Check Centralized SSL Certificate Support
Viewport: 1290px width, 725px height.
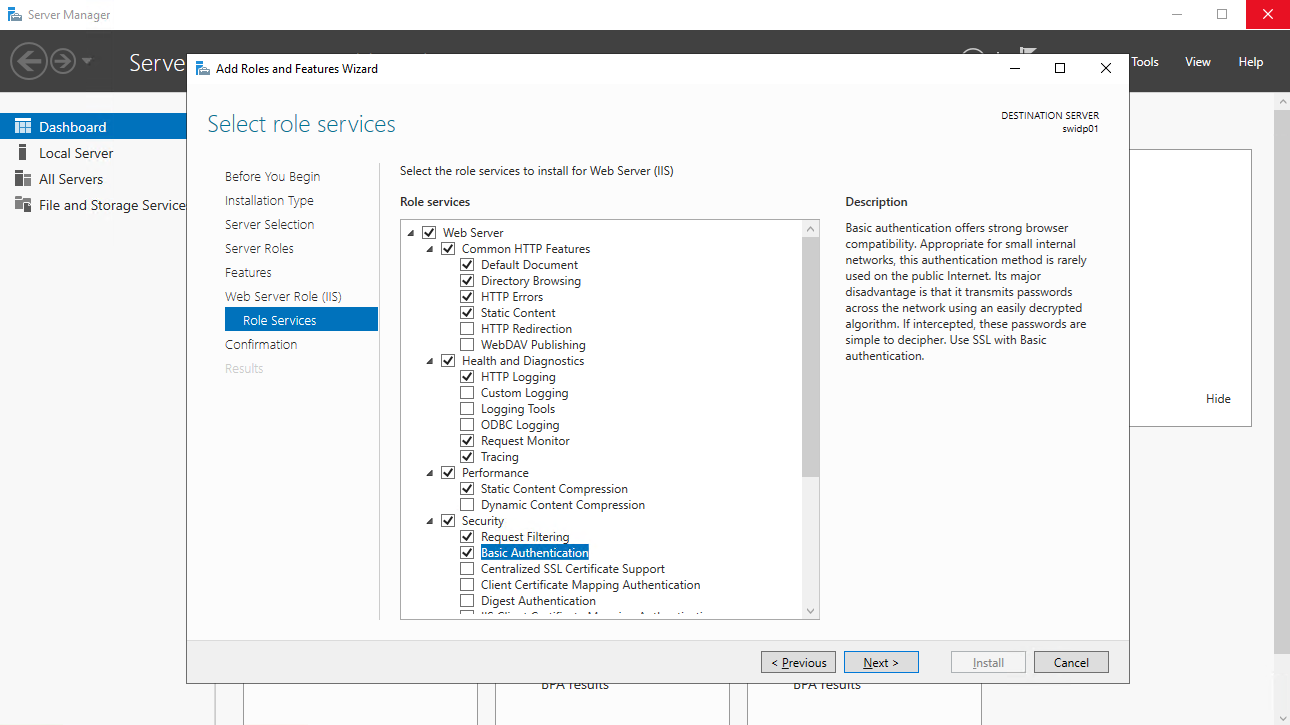[467, 569]
